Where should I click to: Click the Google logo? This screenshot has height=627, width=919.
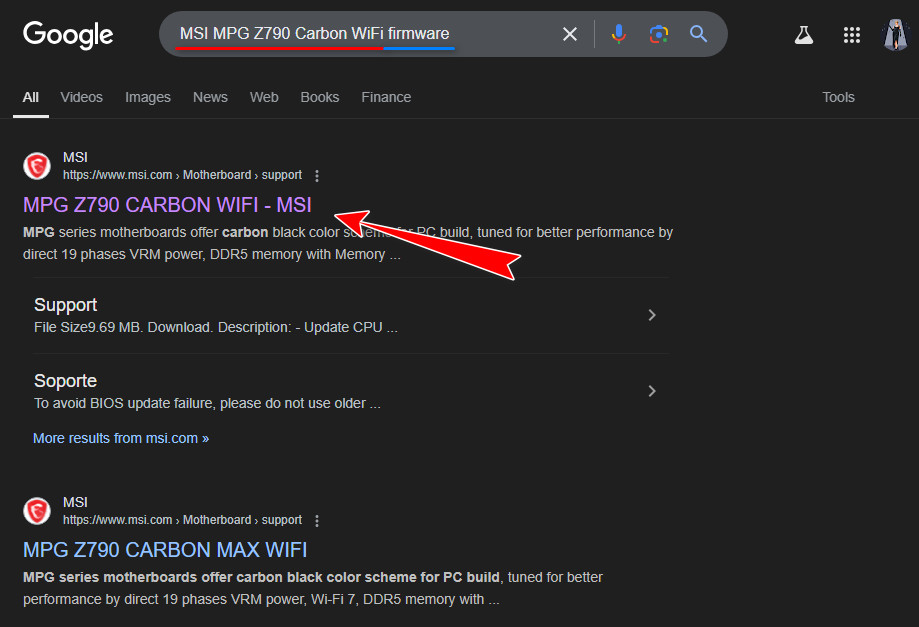(x=68, y=35)
